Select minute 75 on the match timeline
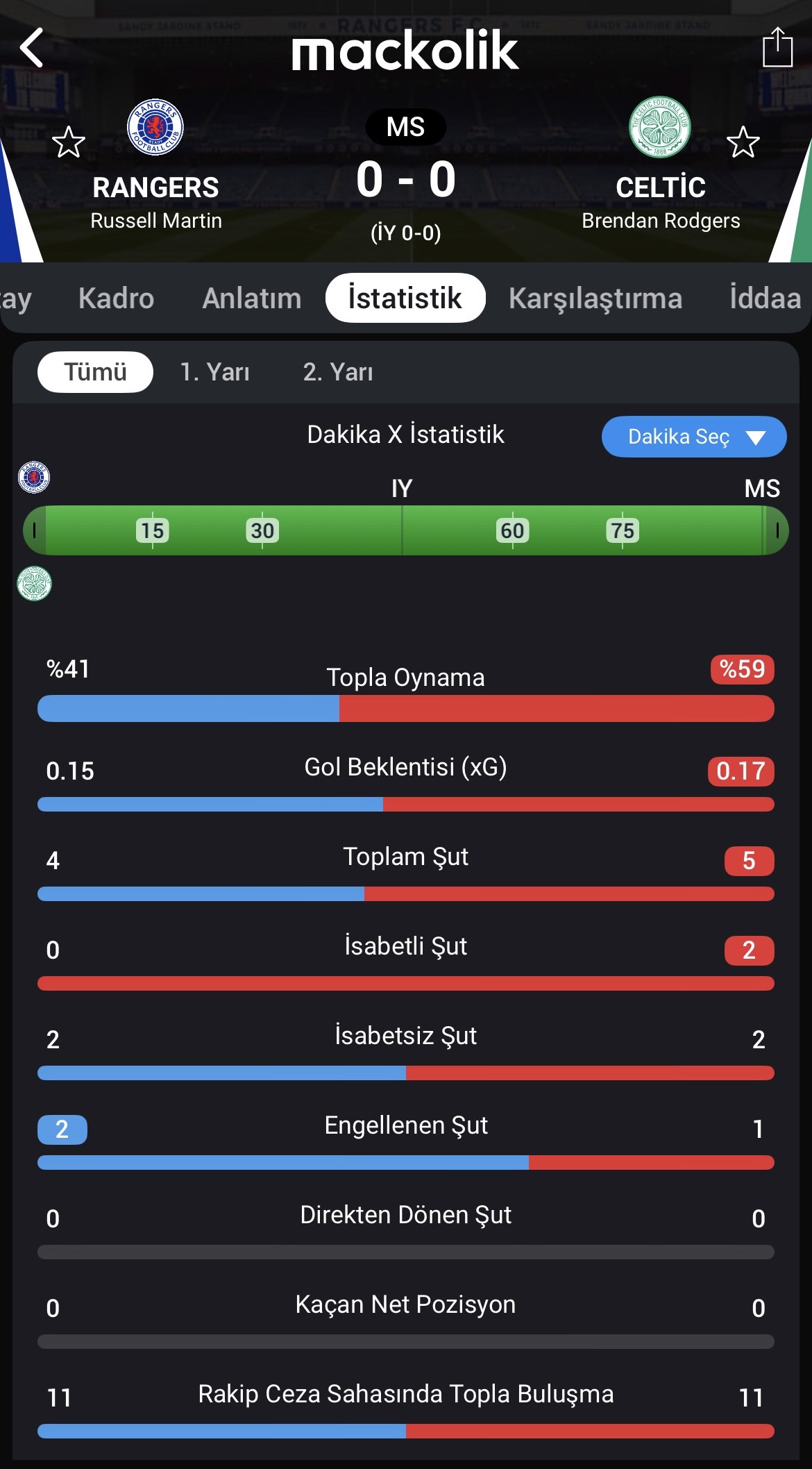Viewport: 812px width, 1469px height. [623, 530]
